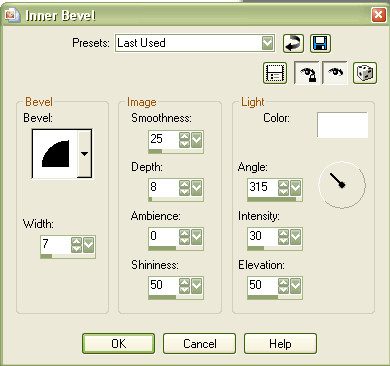Reset settings to default with arrow icon

(293, 44)
